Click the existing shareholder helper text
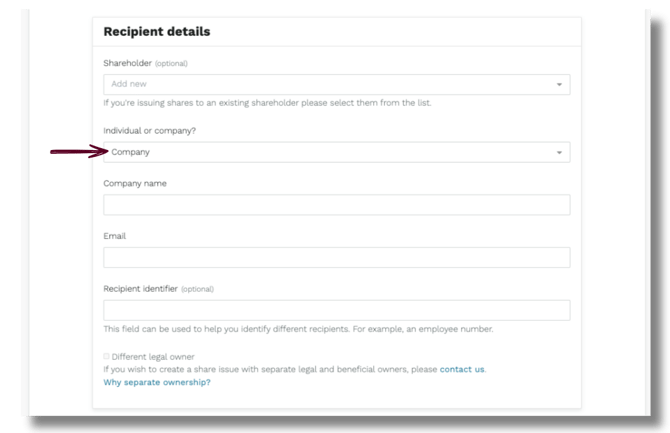 [267, 103]
